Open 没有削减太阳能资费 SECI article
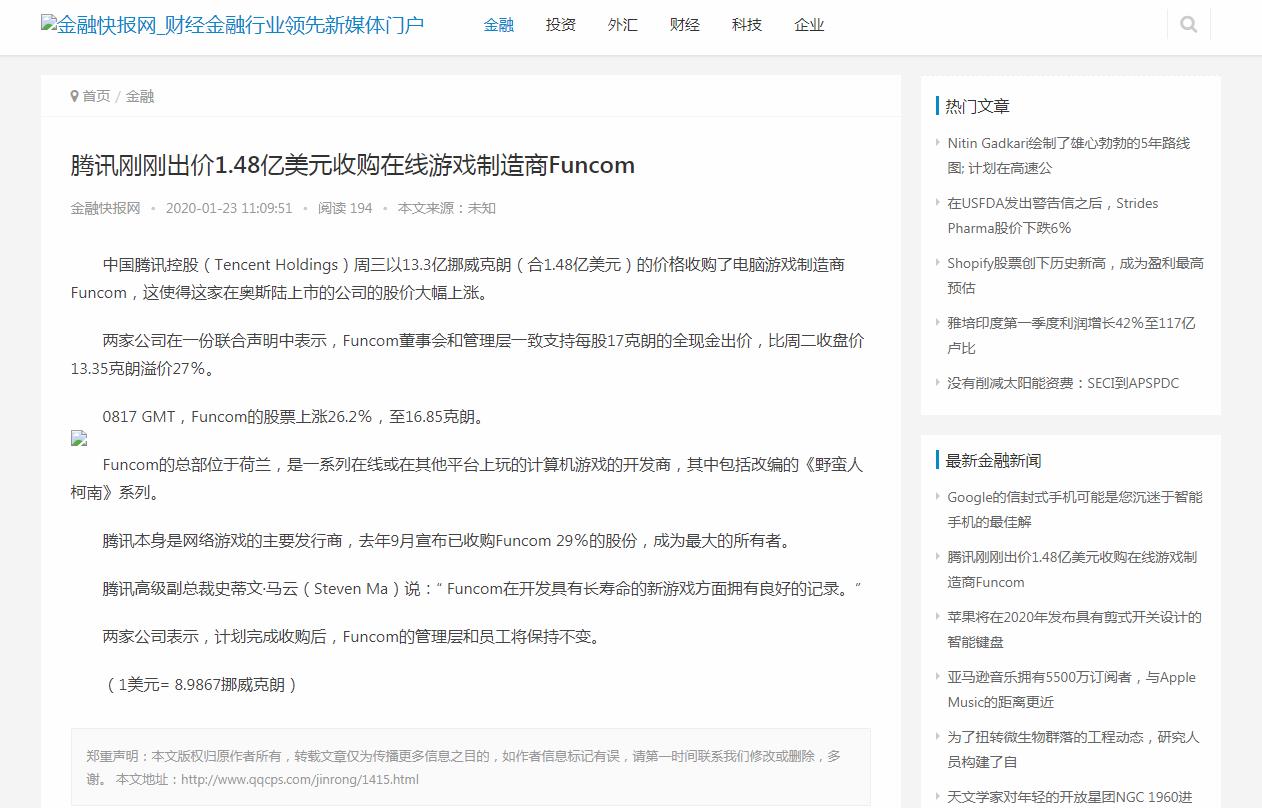The image size is (1262, 808). click(x=1063, y=383)
